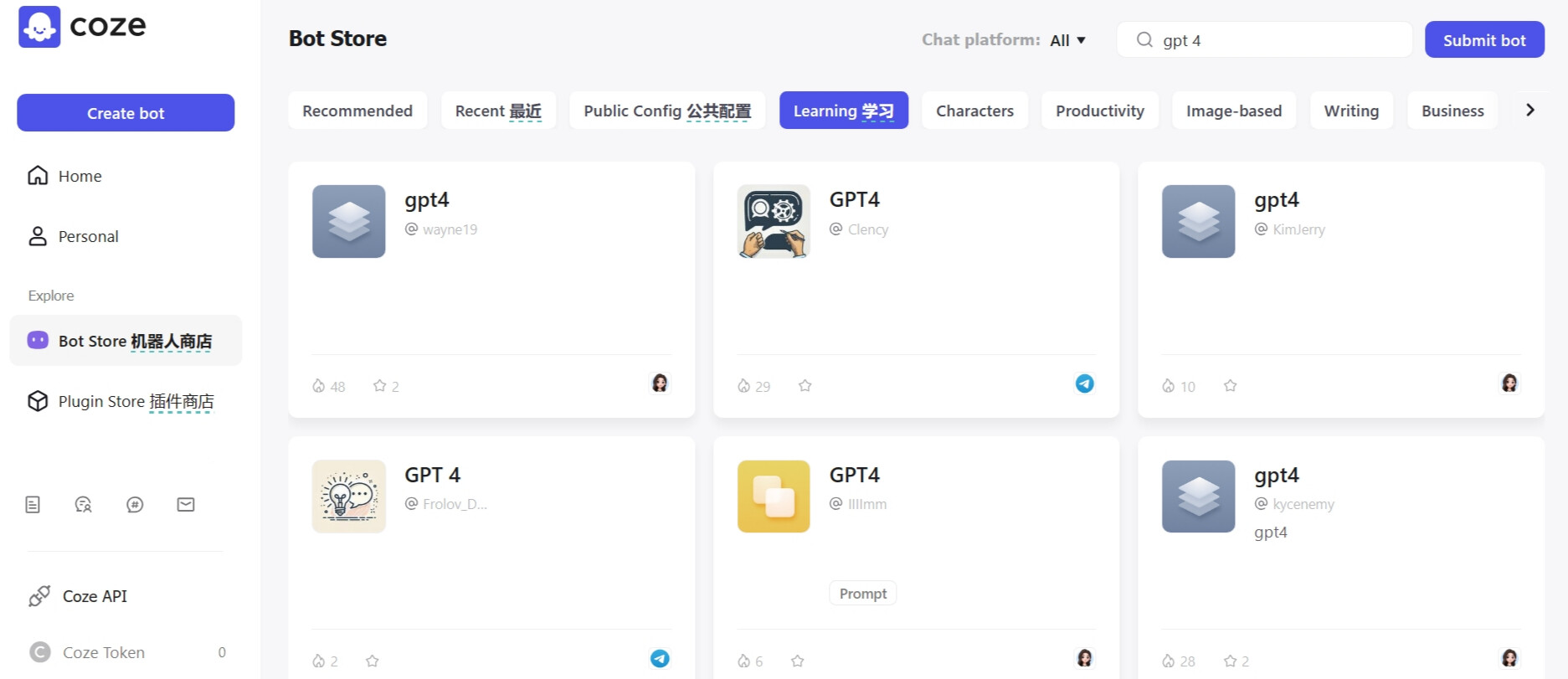Open the Writing category tab

[1351, 111]
